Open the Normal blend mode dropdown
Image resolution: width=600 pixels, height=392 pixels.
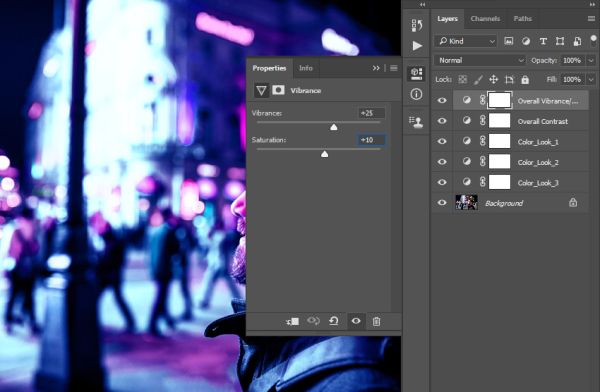[480, 60]
